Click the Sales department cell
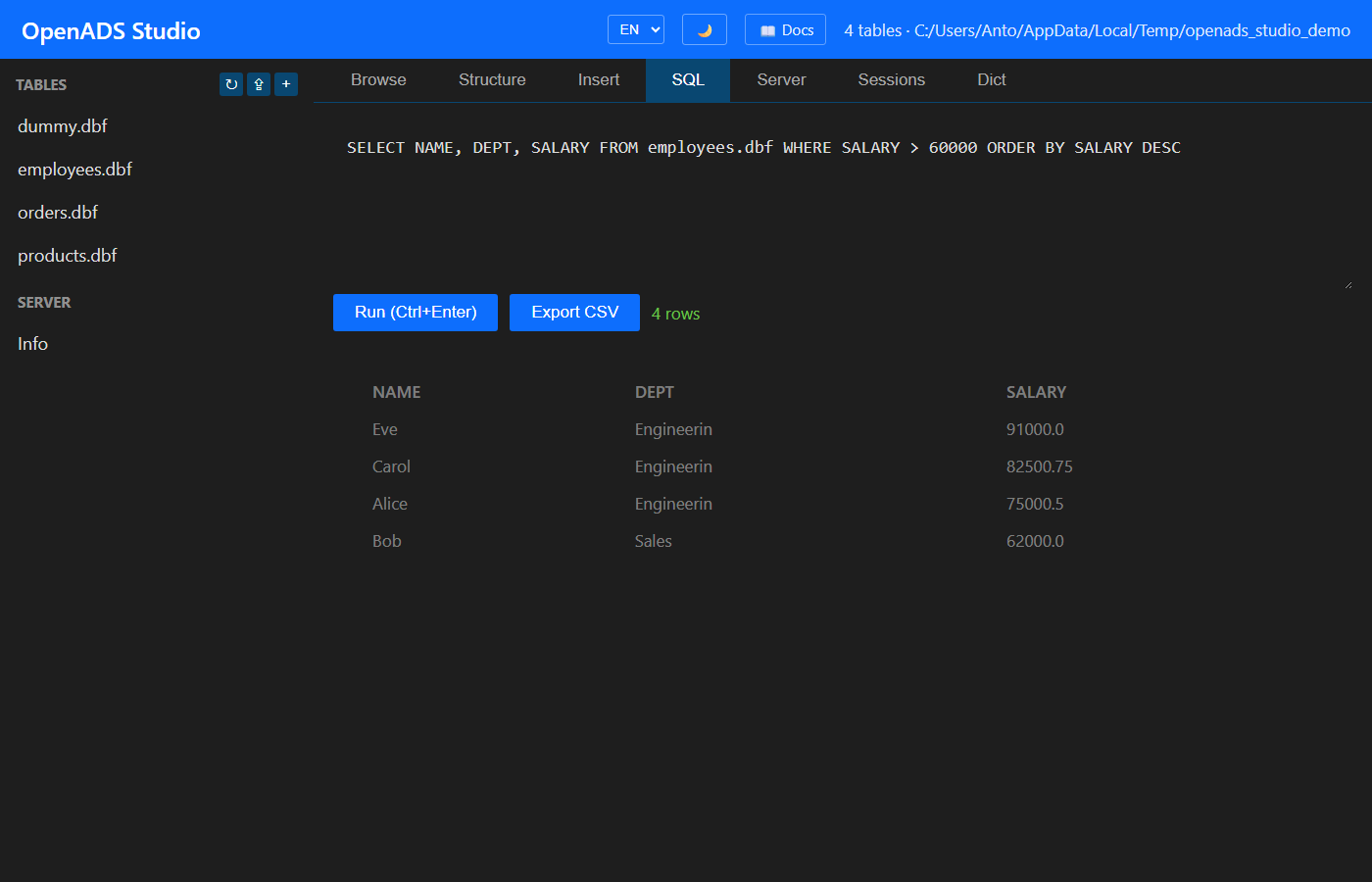Viewport: 1372px width, 882px height. (654, 541)
